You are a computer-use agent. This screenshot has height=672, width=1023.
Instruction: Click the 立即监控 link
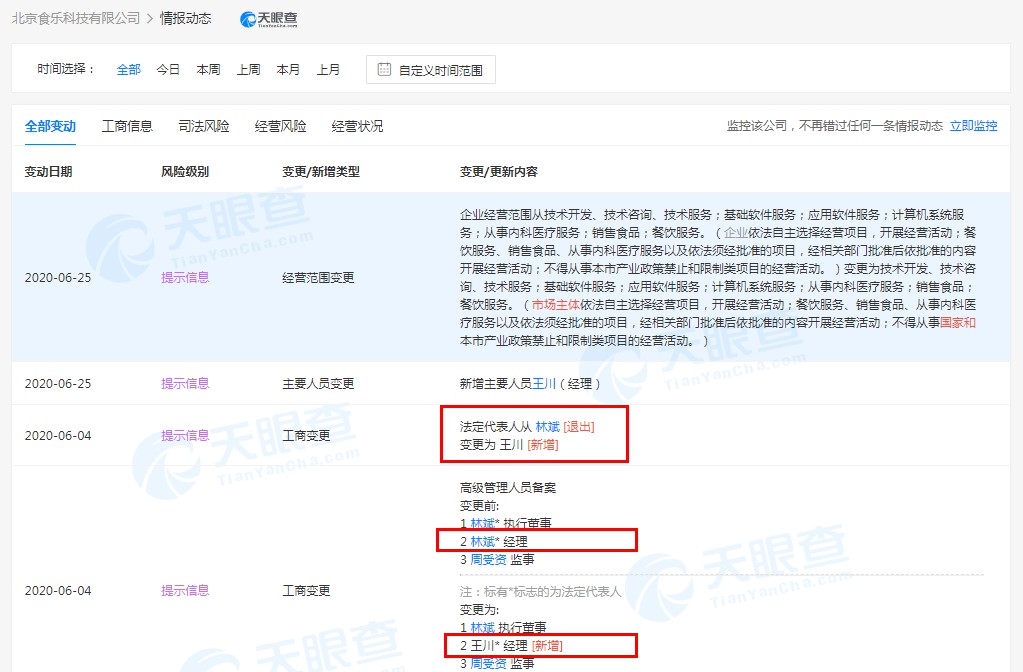tap(973, 126)
